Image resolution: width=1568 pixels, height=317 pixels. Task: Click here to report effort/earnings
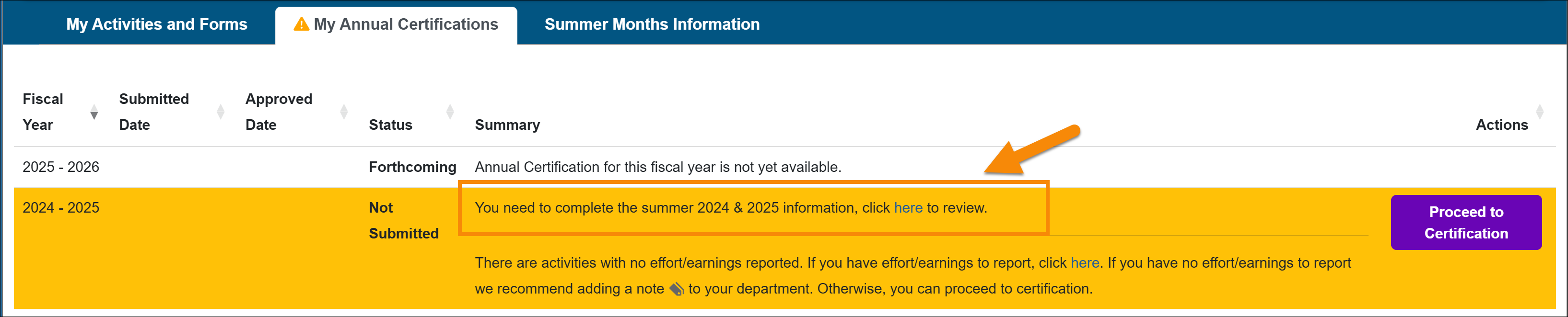[1085, 262]
